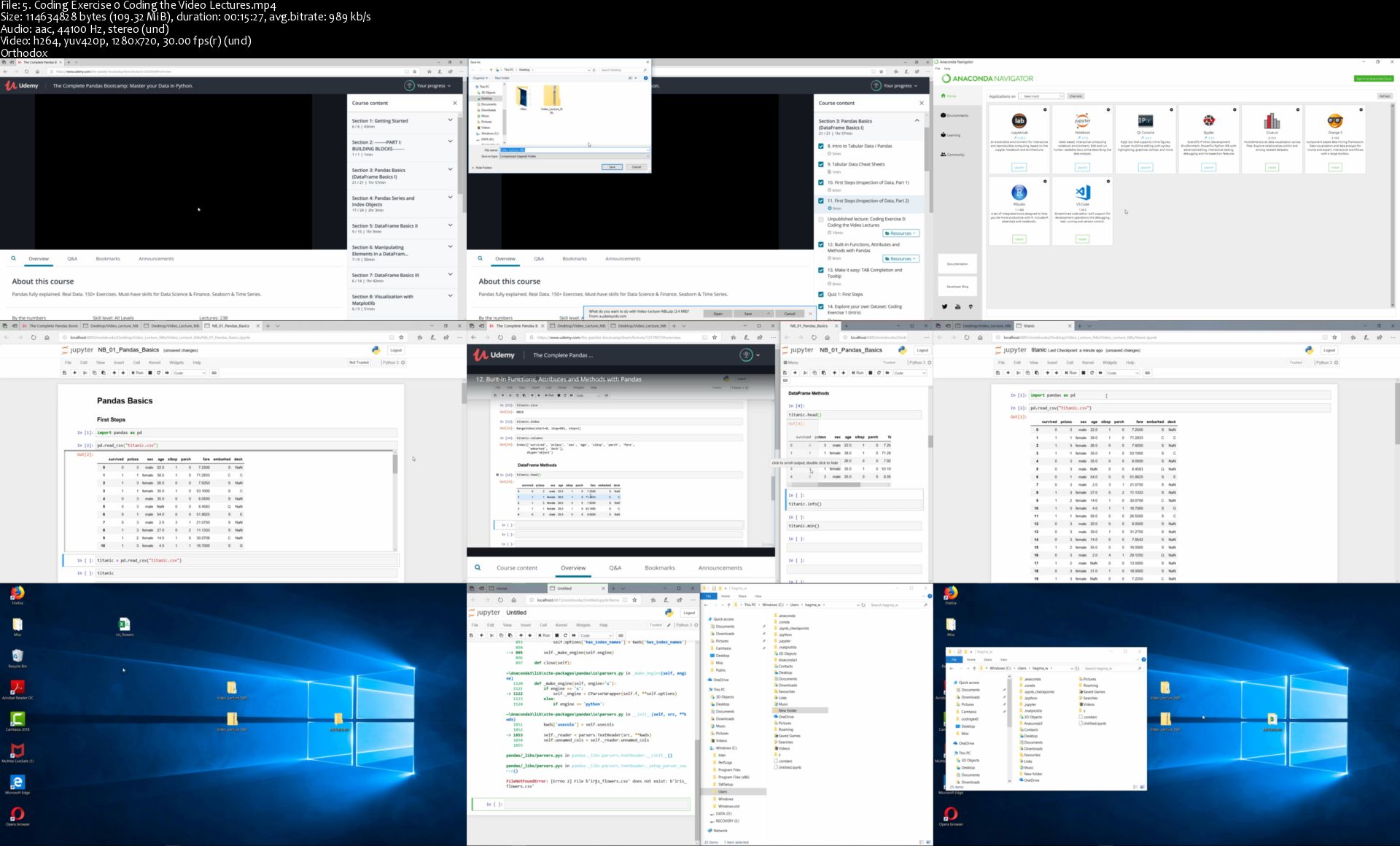The image size is (1400, 846).
Task: Open the Cell menu in the Untitled notebook
Action: [x=543, y=625]
